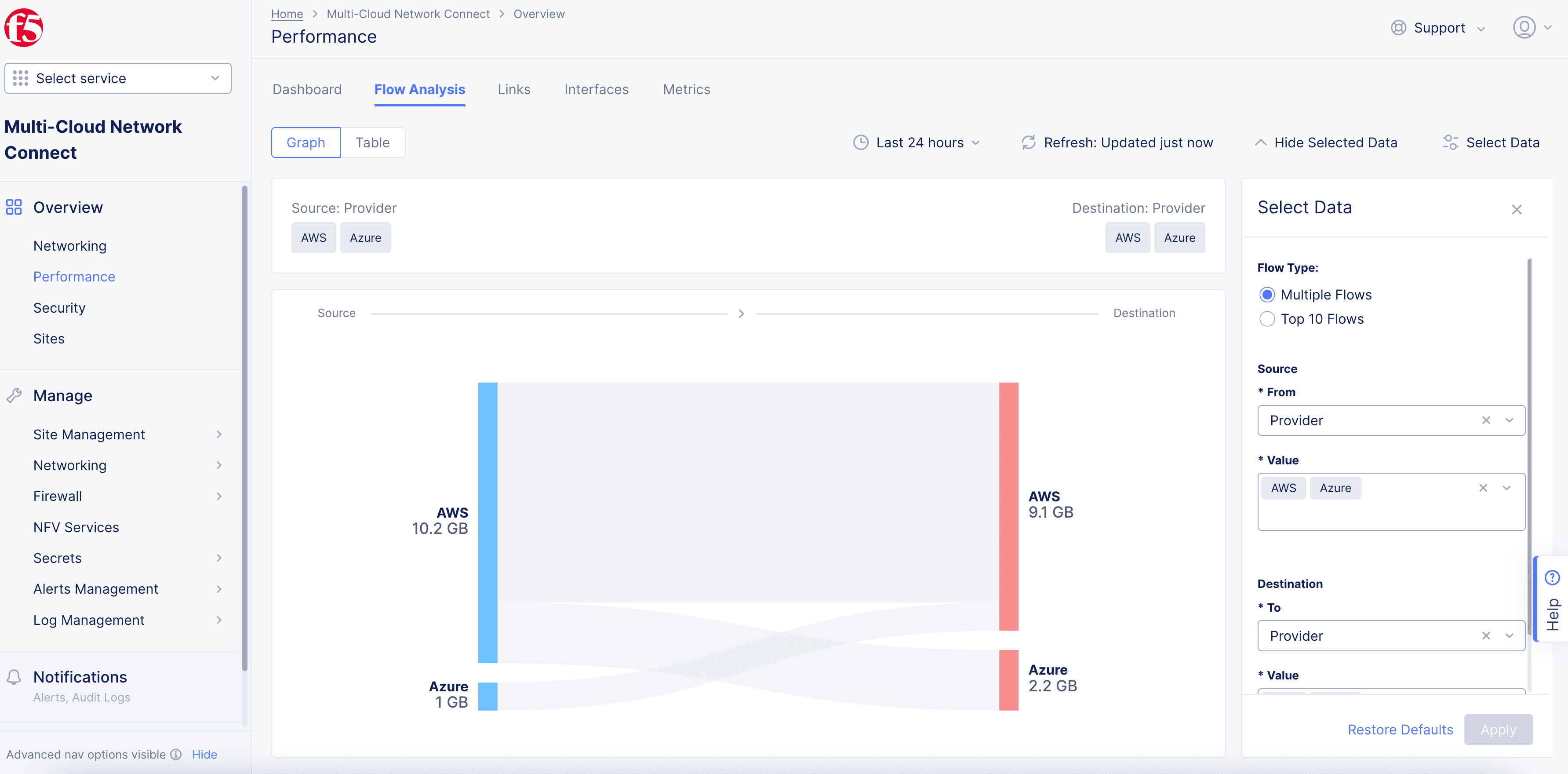Click Restore Defaults link
The height and width of the screenshot is (774, 1568).
(x=1400, y=730)
